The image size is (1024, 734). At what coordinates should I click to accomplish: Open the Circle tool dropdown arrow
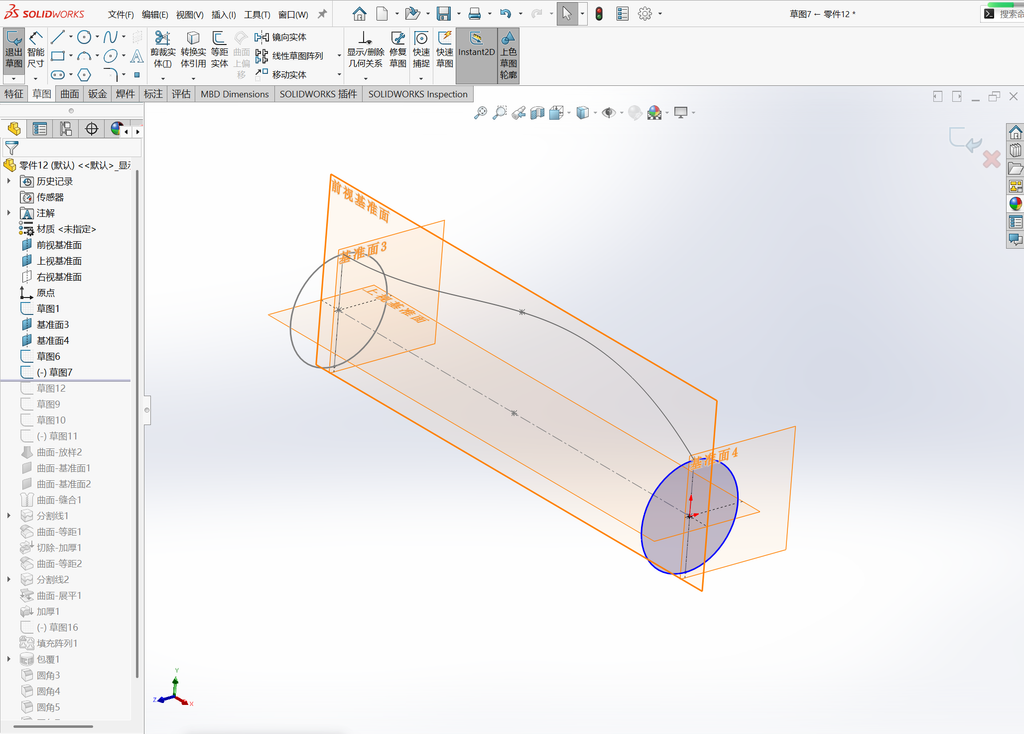[x=97, y=37]
